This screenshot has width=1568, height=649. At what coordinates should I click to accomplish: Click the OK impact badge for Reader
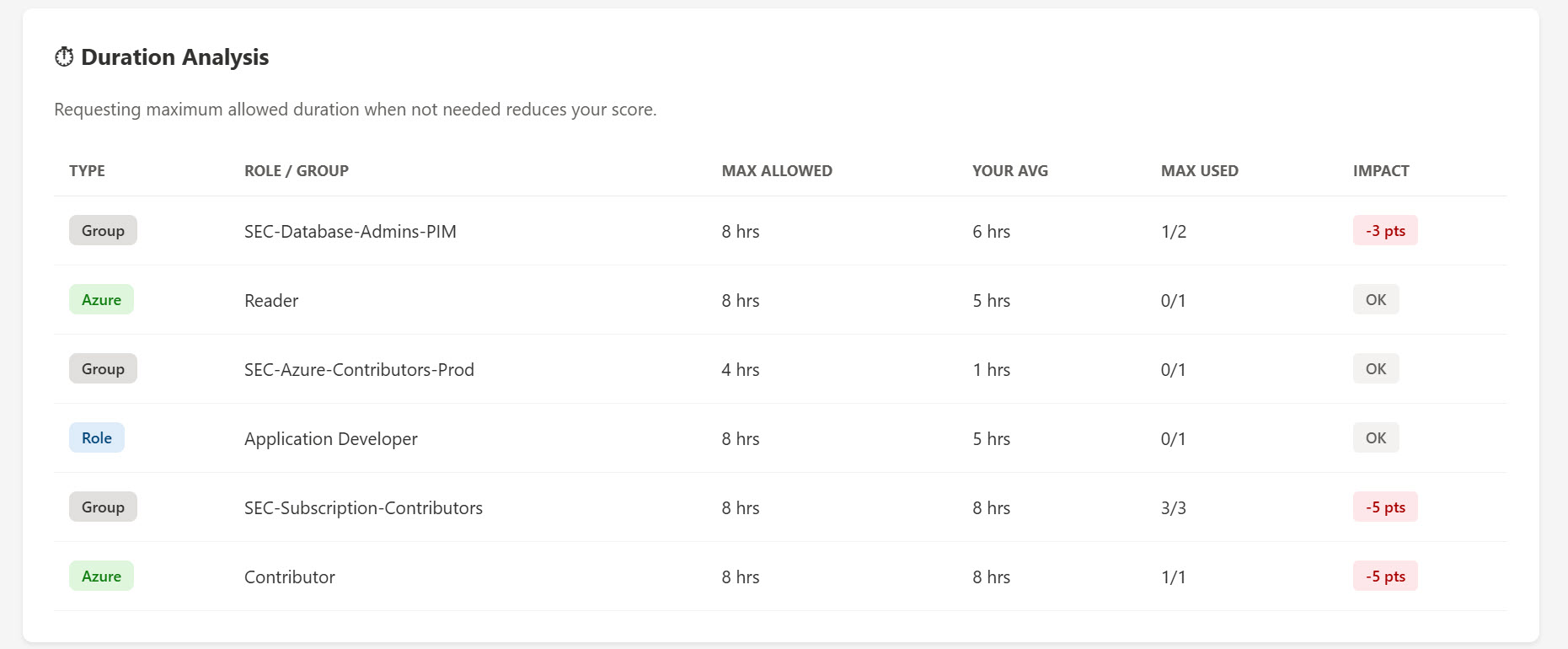[x=1376, y=300]
